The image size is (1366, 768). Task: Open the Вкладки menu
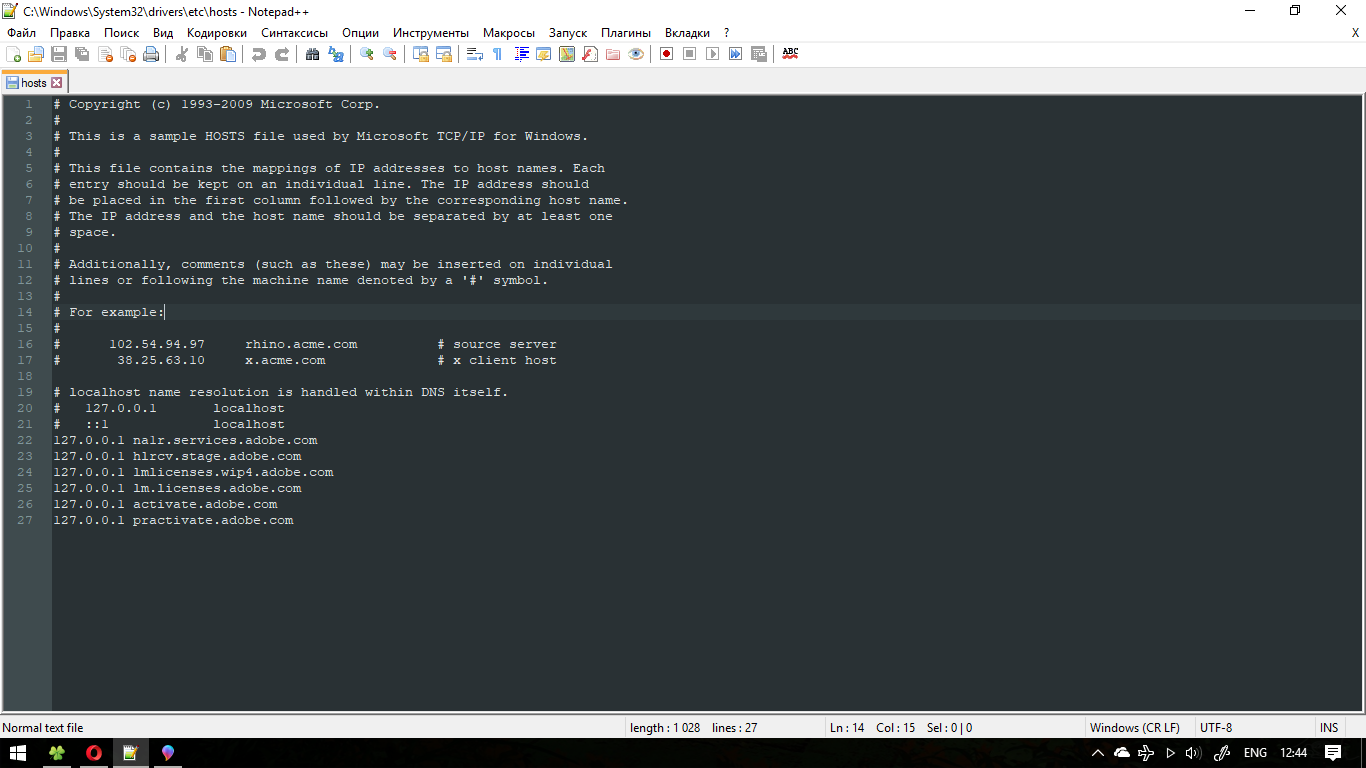(688, 33)
